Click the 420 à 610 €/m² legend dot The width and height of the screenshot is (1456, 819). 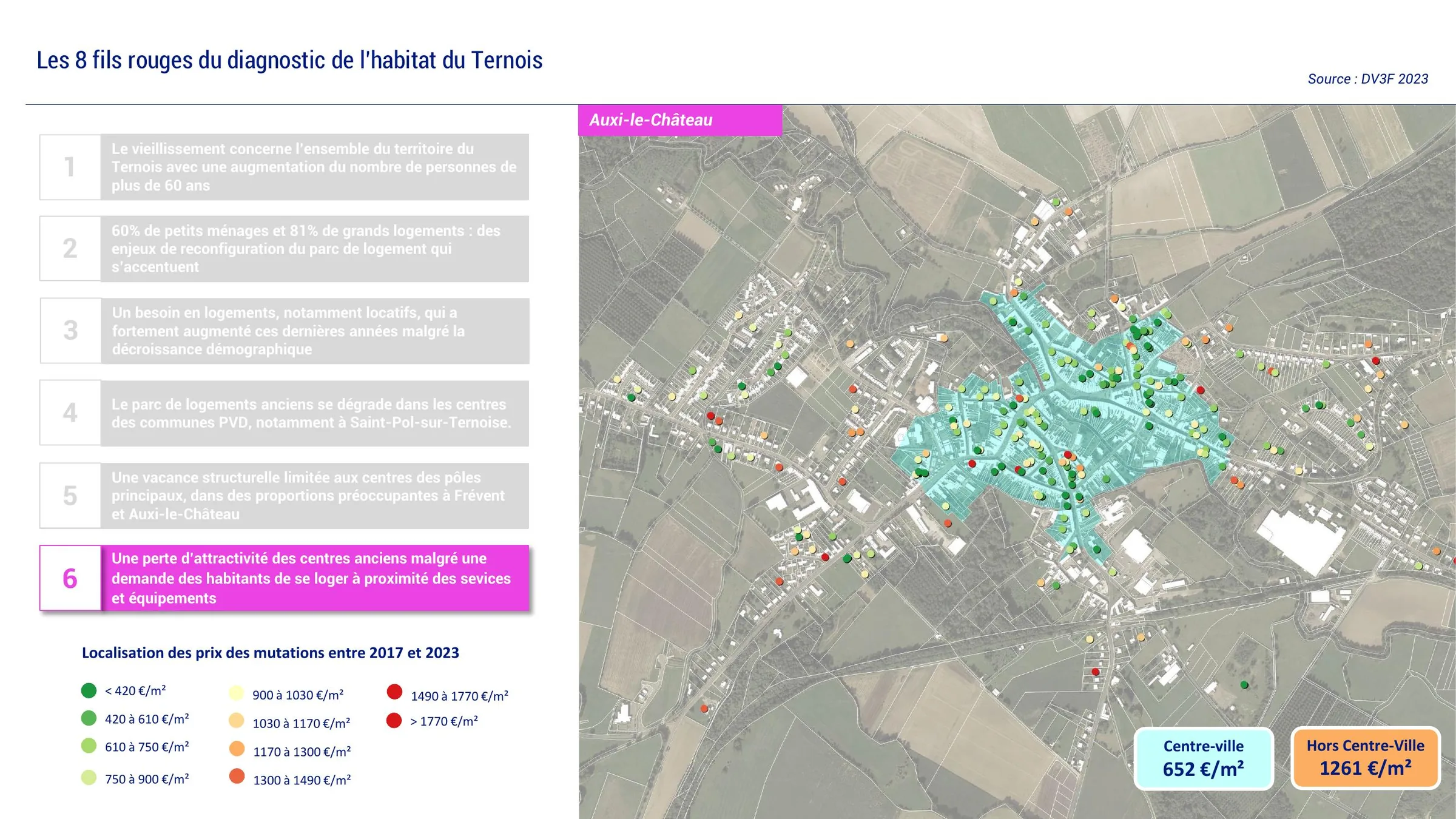tap(89, 718)
